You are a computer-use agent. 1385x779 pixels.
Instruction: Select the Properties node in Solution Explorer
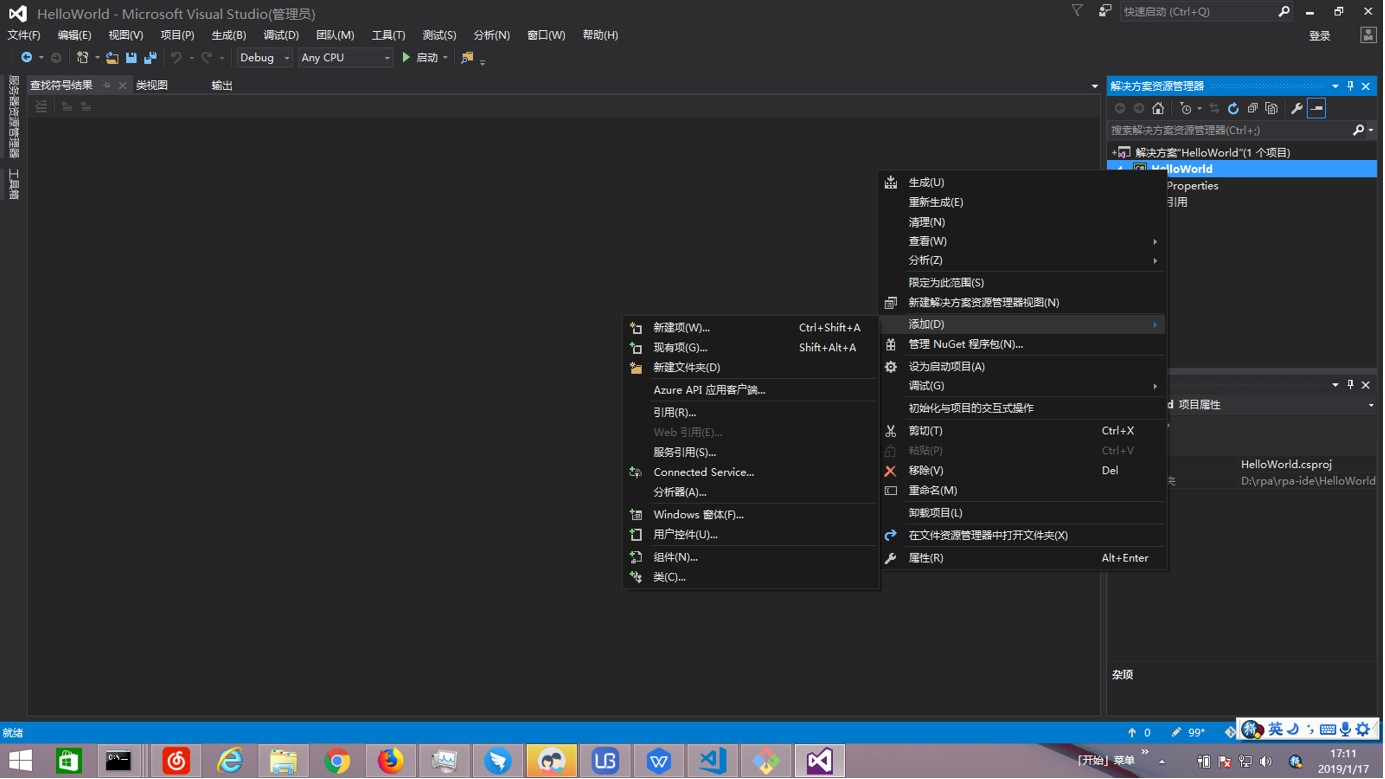click(1192, 186)
